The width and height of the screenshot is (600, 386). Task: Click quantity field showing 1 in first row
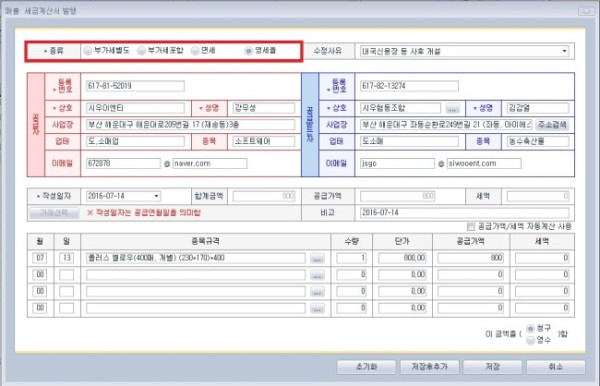coord(352,258)
